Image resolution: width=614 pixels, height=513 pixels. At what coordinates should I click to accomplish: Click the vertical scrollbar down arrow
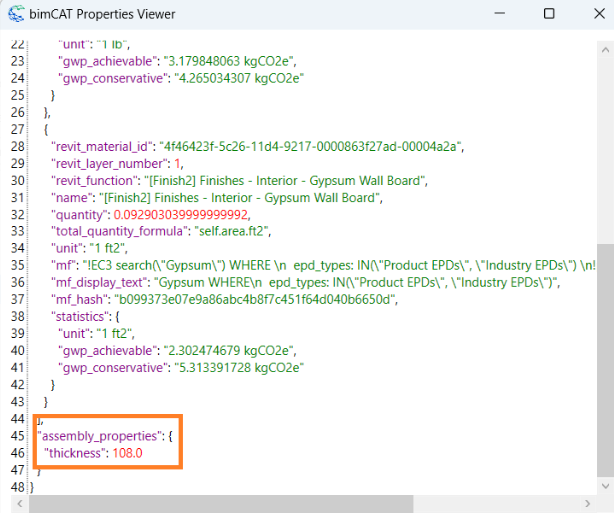604,486
